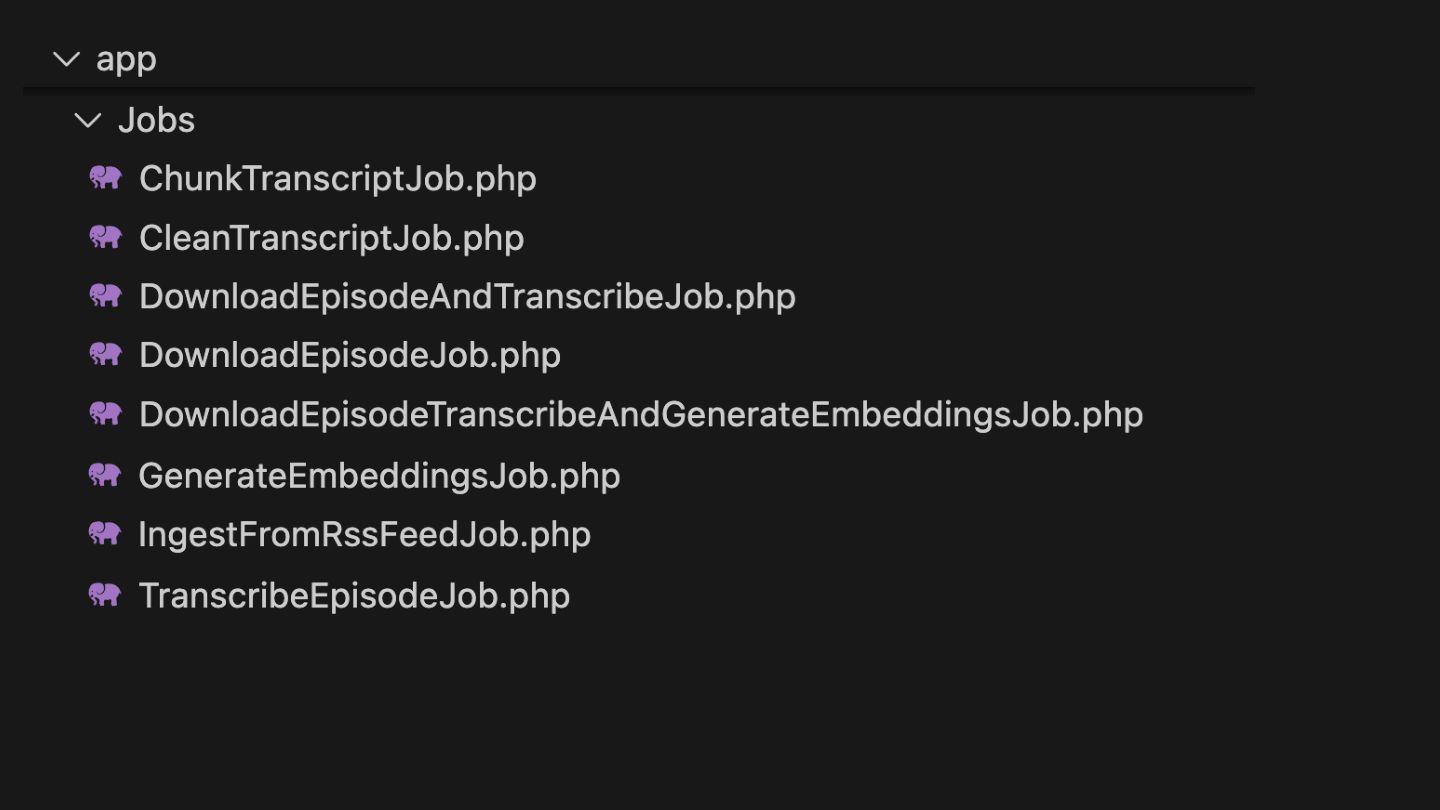Click the PHP elephant icon beside ChunkTranscriptJob.php
The width and height of the screenshot is (1440, 810).
[105, 178]
